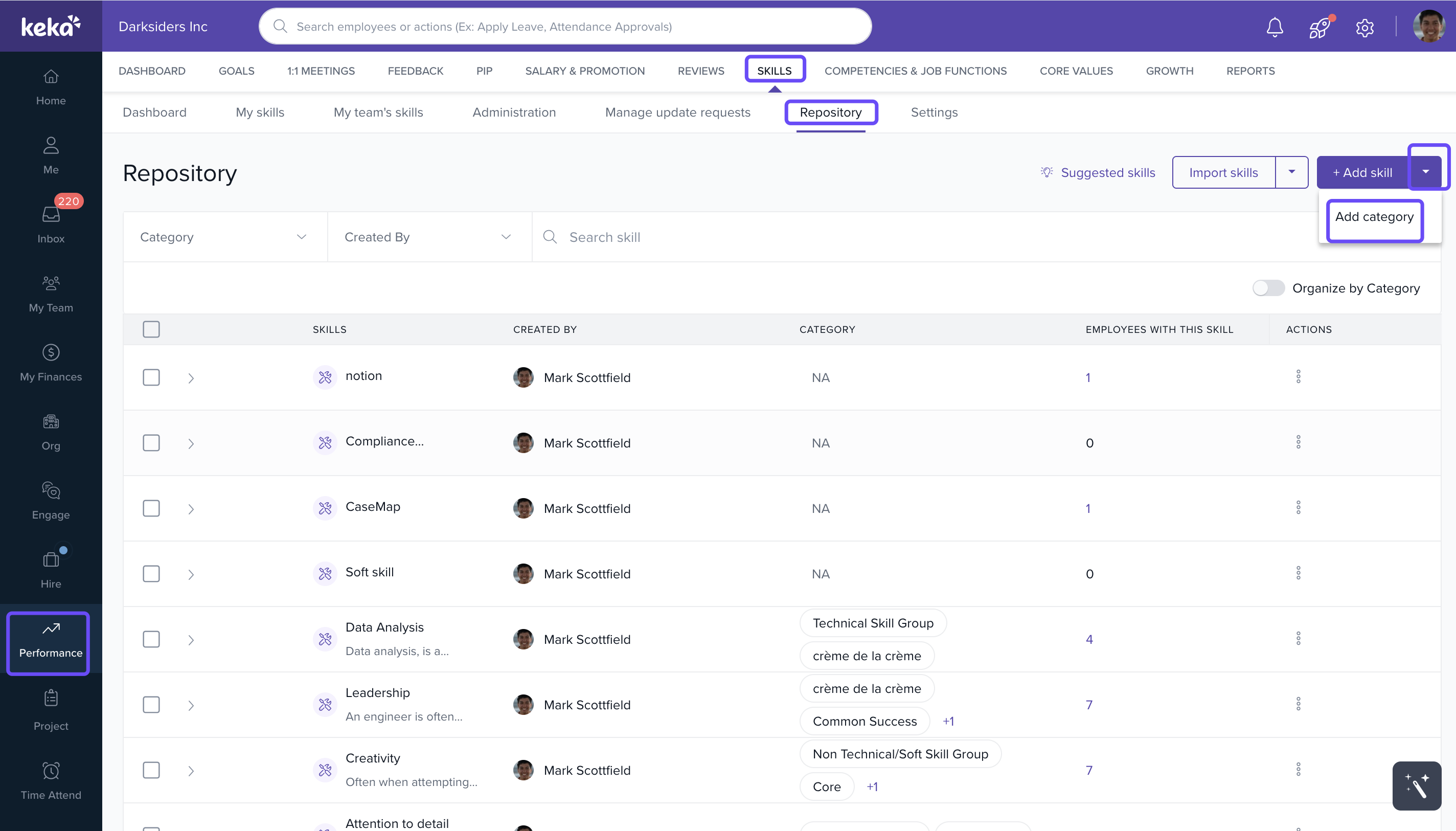1456x831 pixels.
Task: Open the Category filter dropdown
Action: tap(225, 237)
